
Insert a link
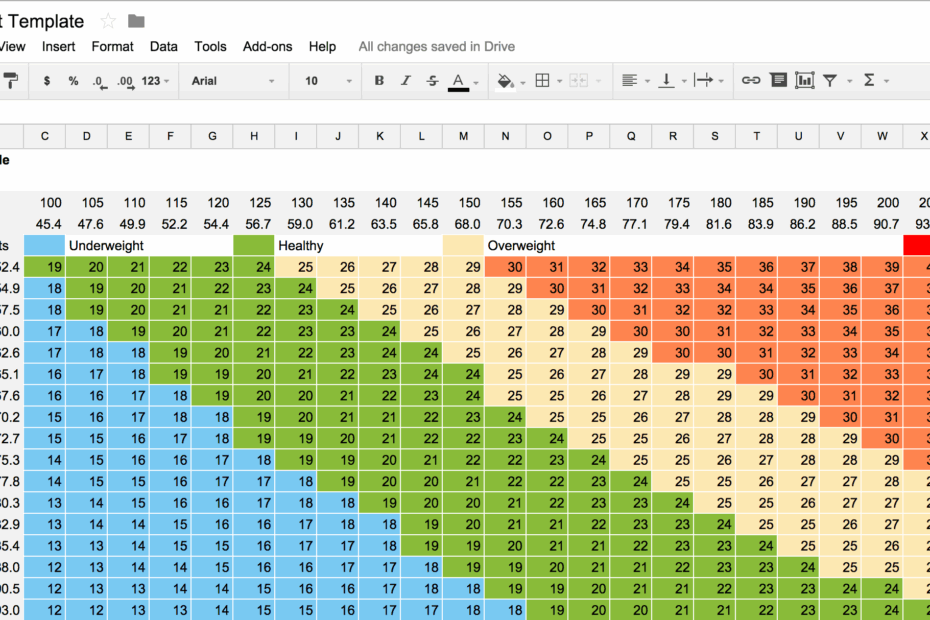point(751,81)
